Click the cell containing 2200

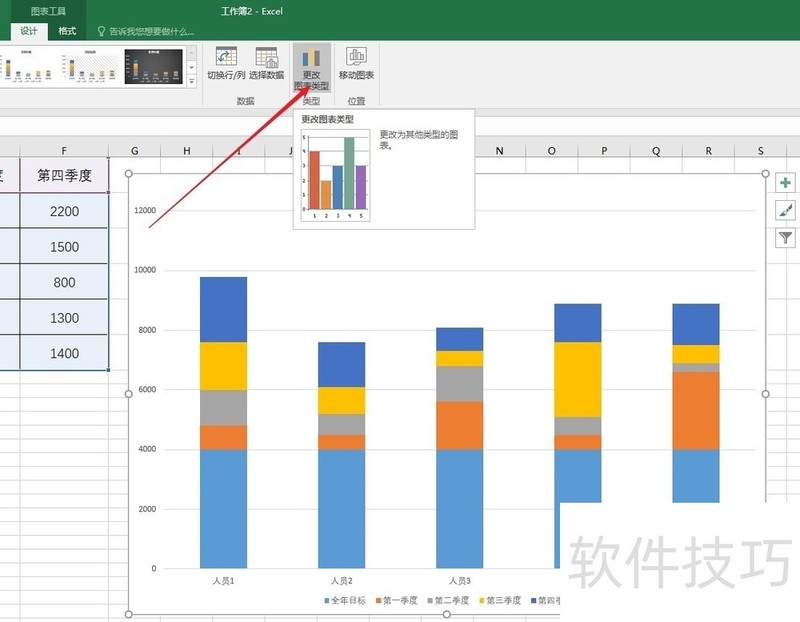click(x=64, y=211)
